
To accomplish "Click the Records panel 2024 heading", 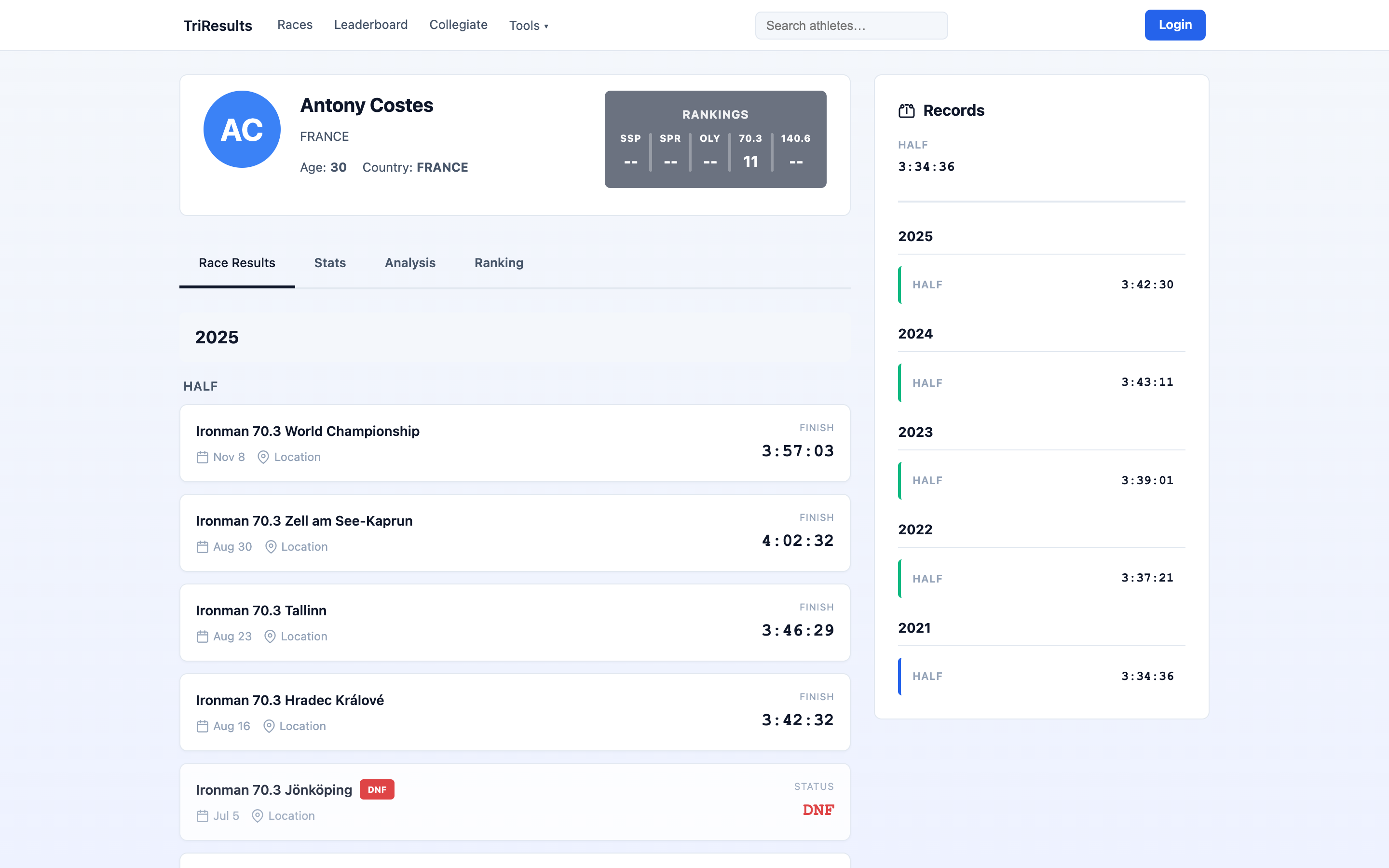I will coord(915,334).
